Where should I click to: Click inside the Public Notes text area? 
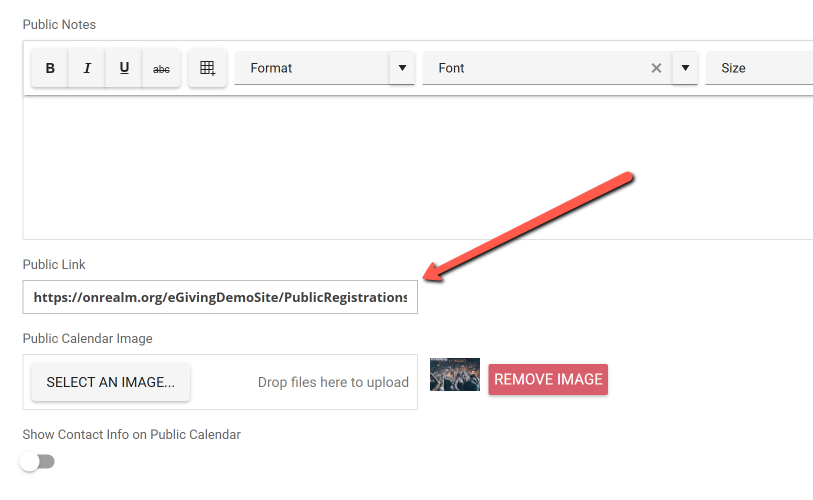[417, 167]
